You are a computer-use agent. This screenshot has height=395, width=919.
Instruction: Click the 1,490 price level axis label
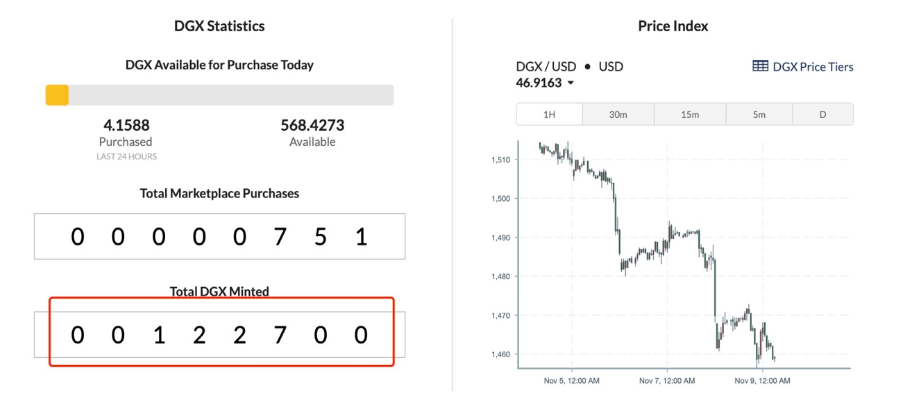click(x=499, y=237)
